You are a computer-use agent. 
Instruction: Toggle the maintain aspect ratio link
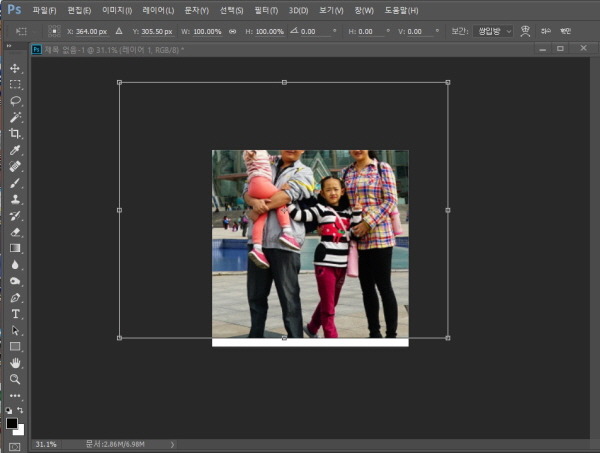click(x=232, y=31)
